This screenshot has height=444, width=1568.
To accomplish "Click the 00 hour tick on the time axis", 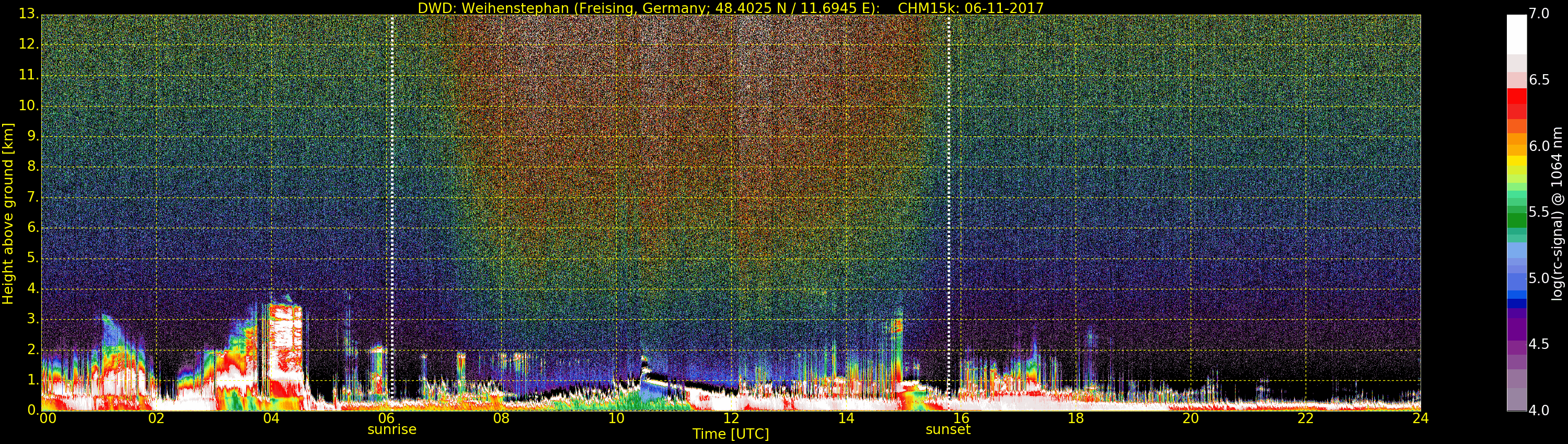I will coord(48,418).
